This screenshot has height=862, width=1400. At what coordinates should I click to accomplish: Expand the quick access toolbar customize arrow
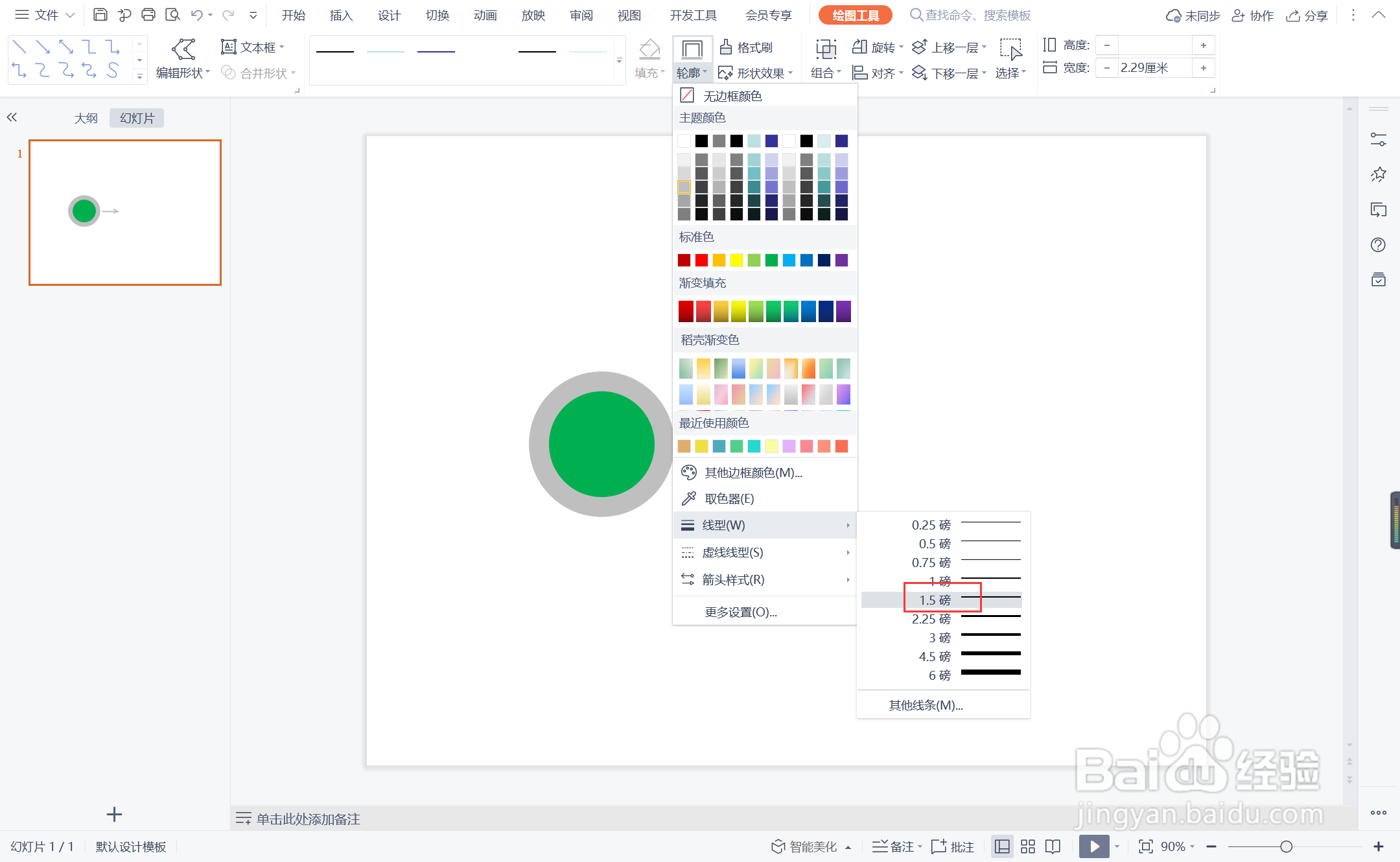(x=253, y=15)
